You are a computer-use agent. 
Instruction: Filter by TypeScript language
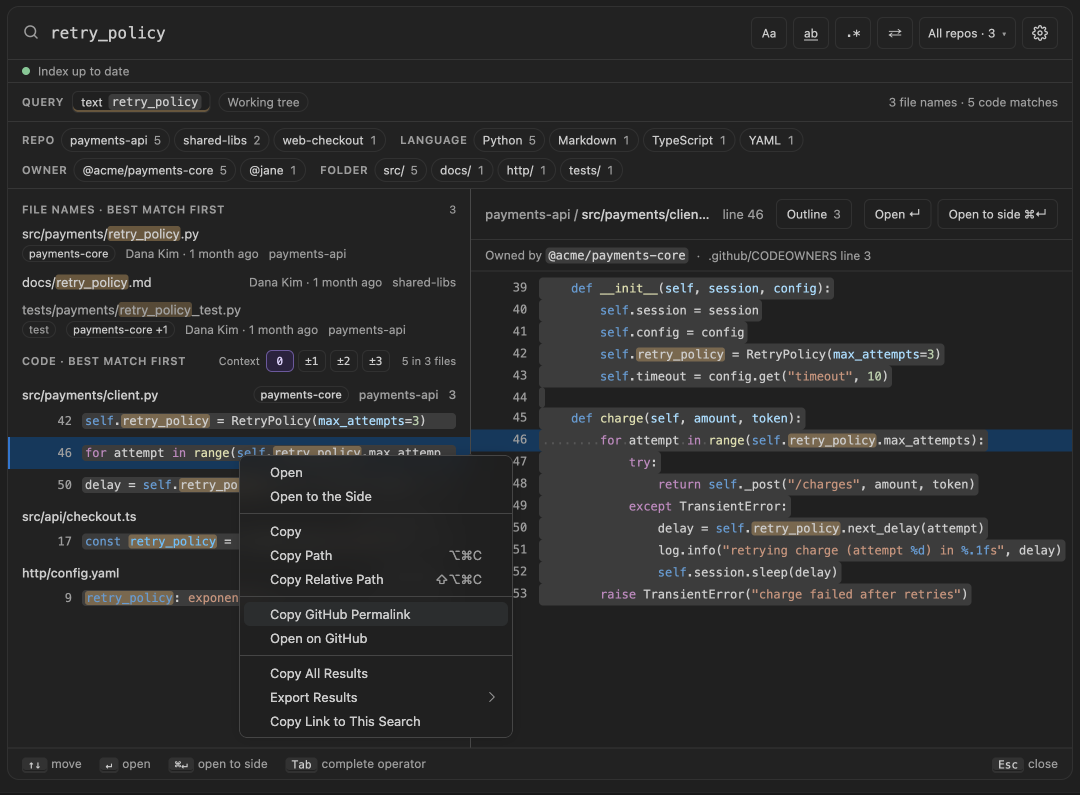coord(689,141)
